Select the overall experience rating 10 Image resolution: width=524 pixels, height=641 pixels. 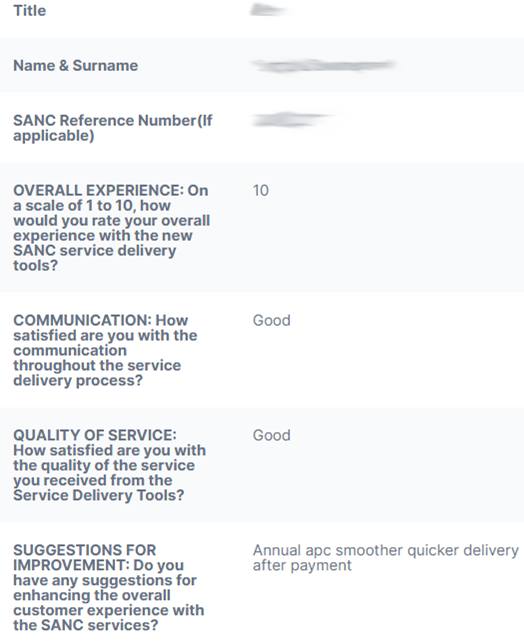coord(261,191)
